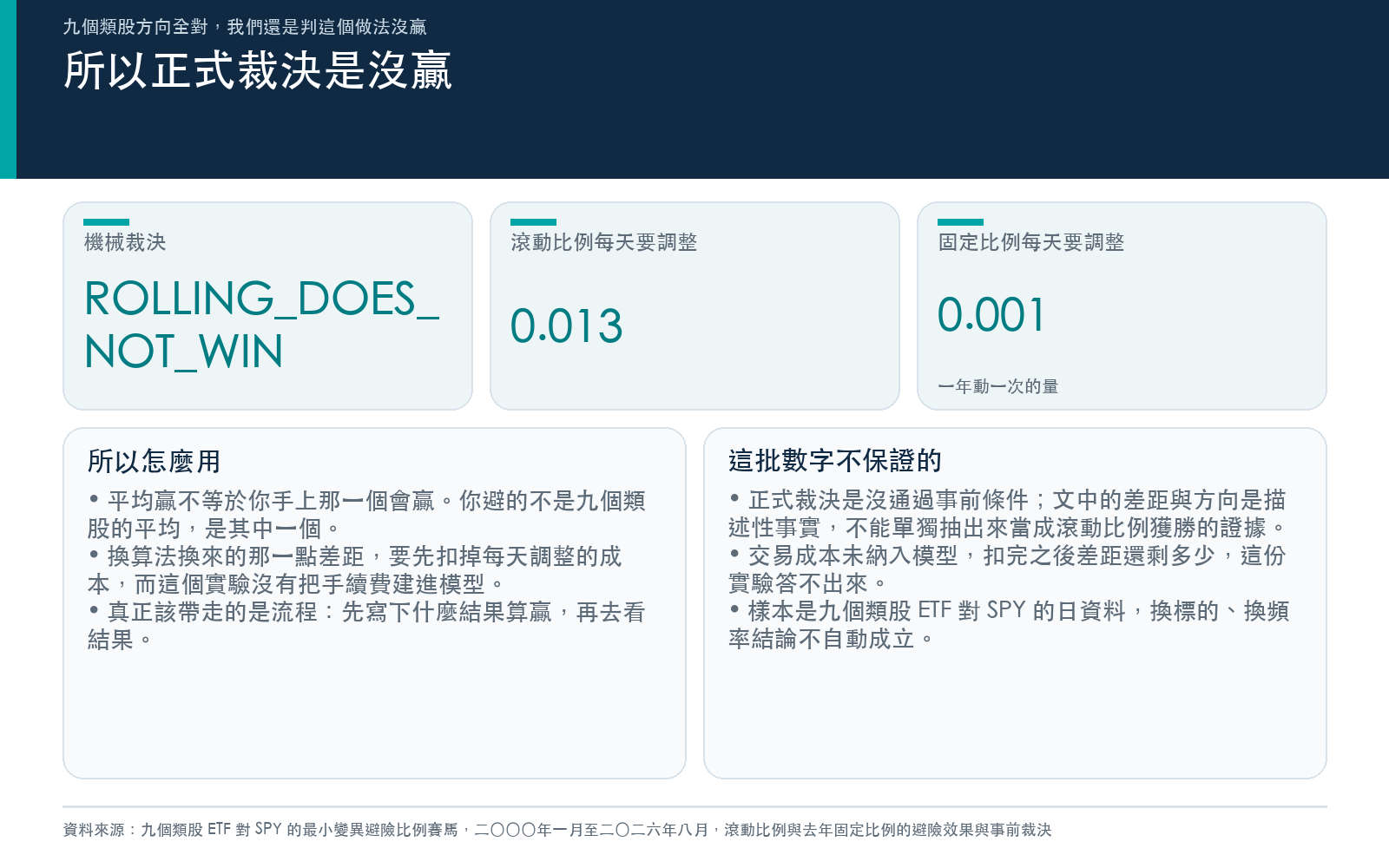This screenshot has height=868, width=1389.
Task: Select bullet starting 正式裁決是沒通過事前條件
Action: pyautogui.click(x=1008, y=514)
